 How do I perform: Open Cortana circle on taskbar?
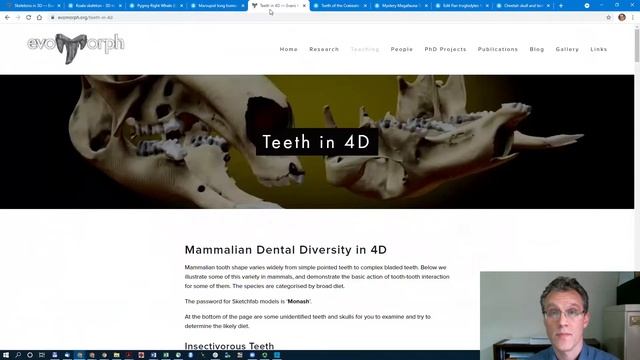[x=30, y=355]
